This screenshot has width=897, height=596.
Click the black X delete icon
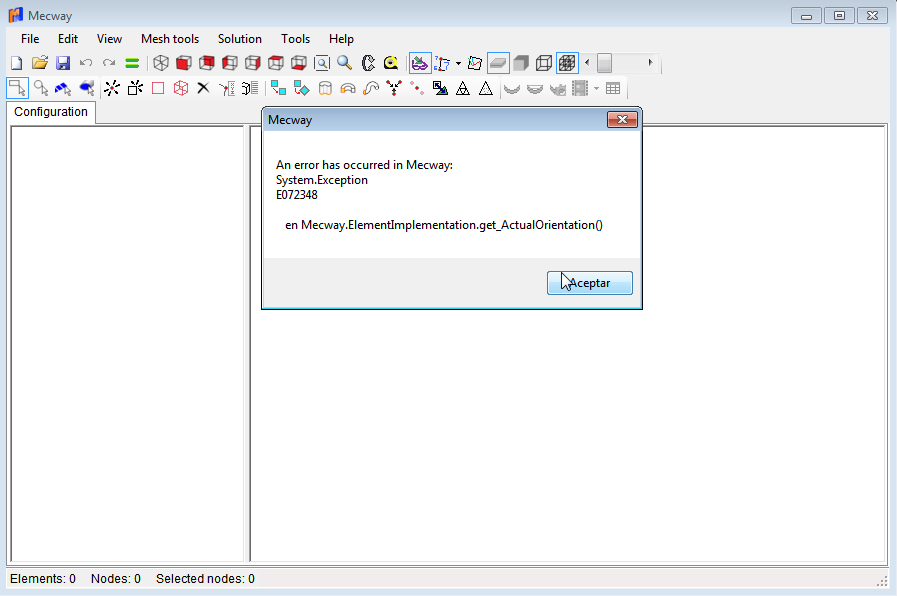coord(203,88)
